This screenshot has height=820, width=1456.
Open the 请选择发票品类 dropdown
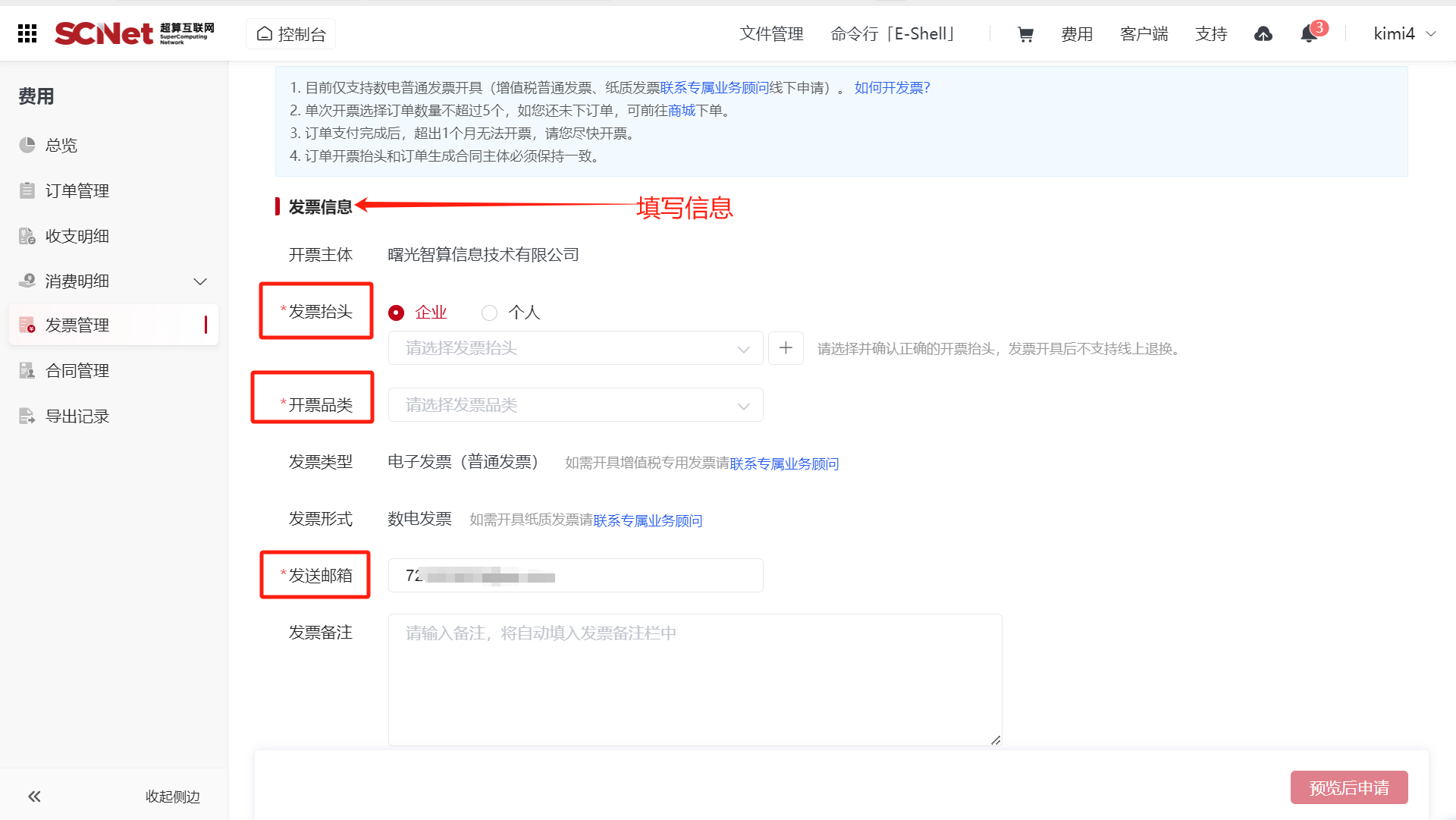click(575, 405)
